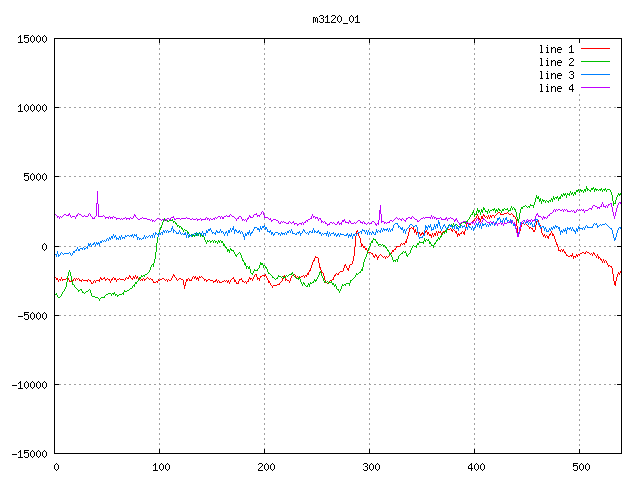Click the -10000 y-axis tick label
640x480 pixels.
tap(28, 384)
